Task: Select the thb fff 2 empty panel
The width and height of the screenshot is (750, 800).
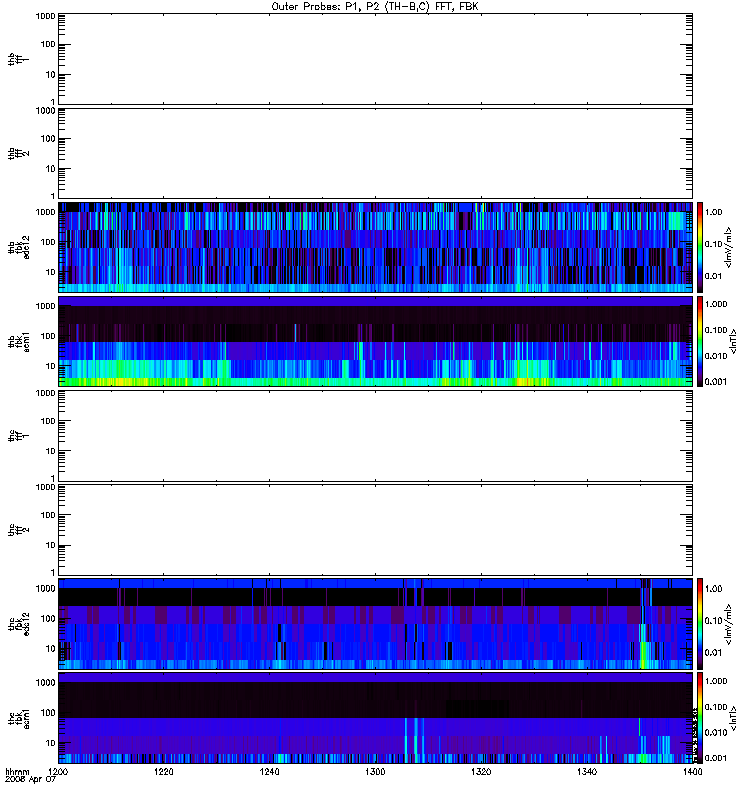Action: click(375, 153)
